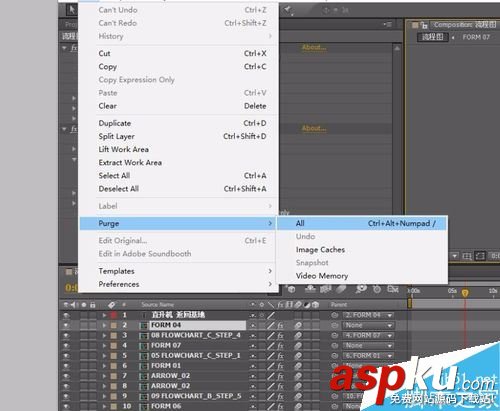Click parent pick whip on 05 FLOWCHART_C_STEP_1 layer
The height and width of the screenshot is (411, 500).
[335, 356]
